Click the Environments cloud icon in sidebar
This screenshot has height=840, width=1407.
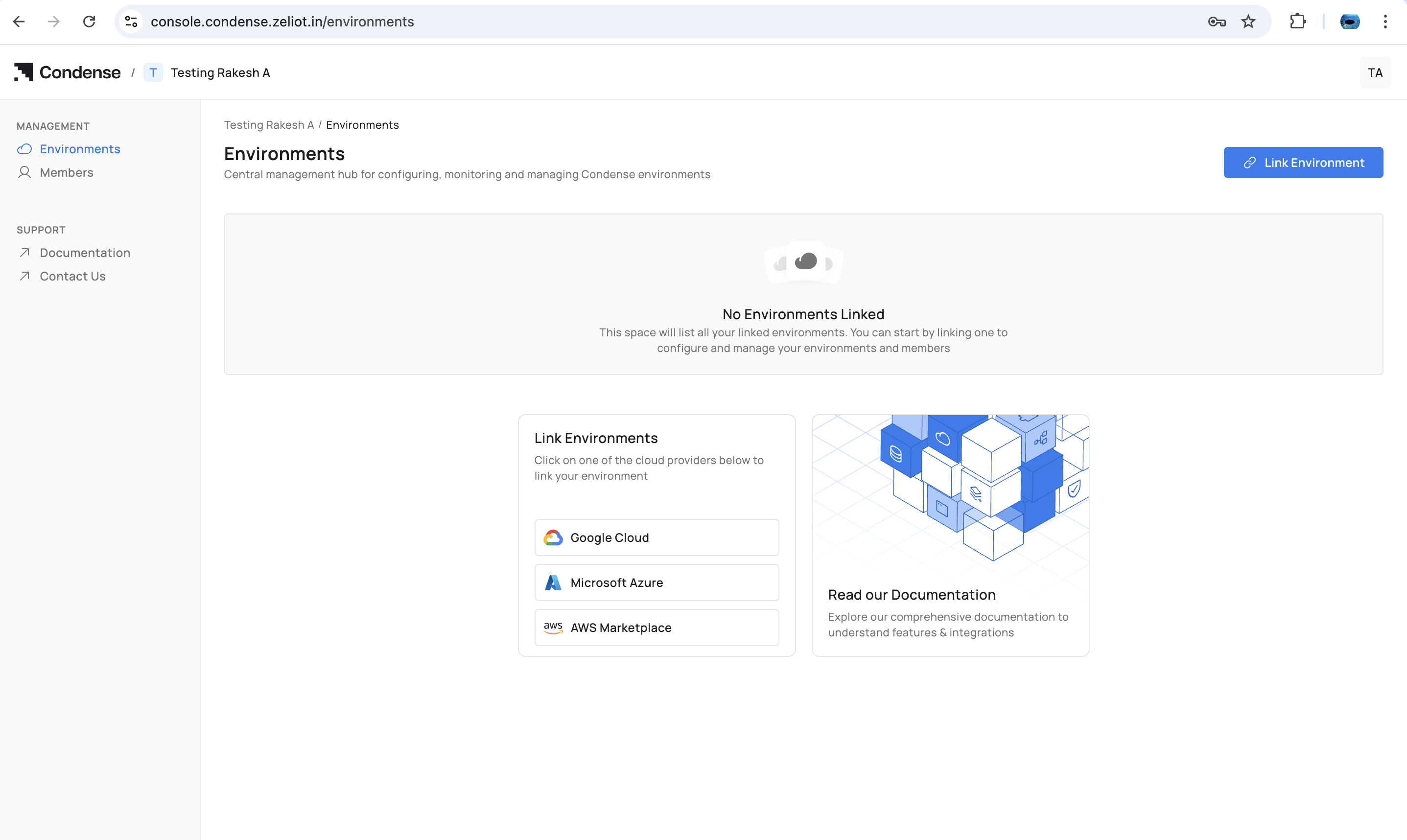[24, 149]
